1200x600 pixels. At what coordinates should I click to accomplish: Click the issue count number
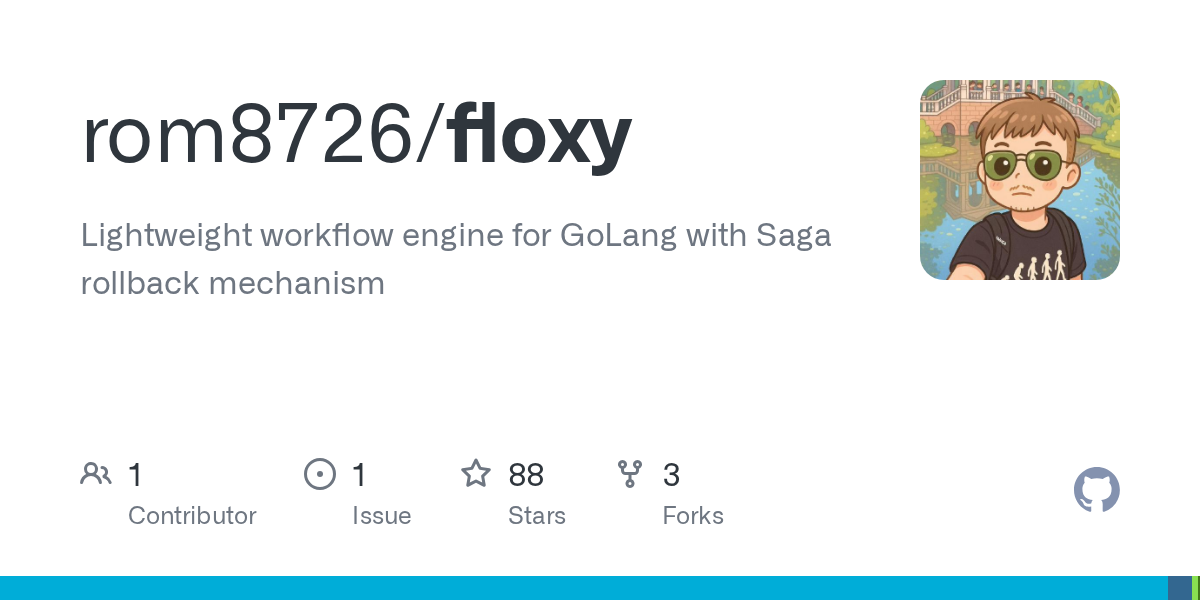359,475
